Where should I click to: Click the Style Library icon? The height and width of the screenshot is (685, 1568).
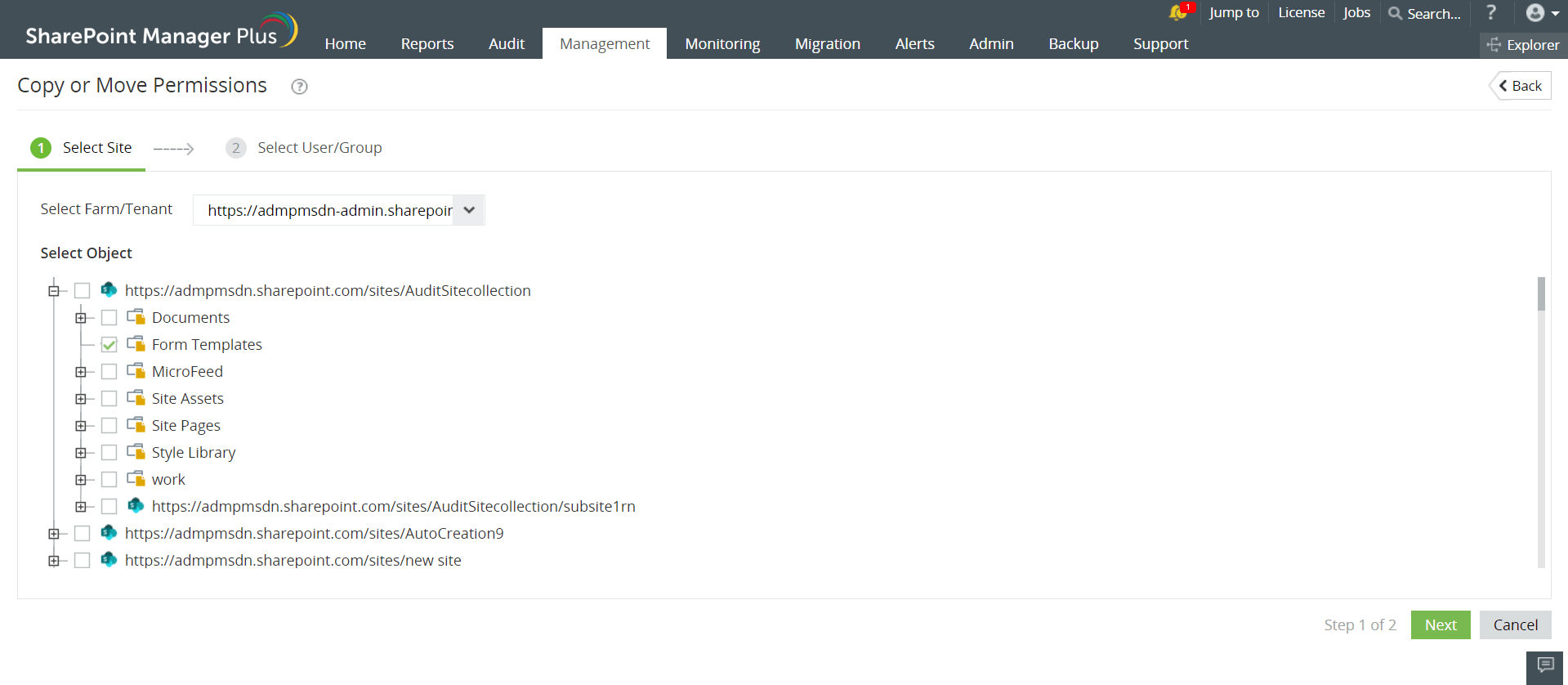click(136, 451)
